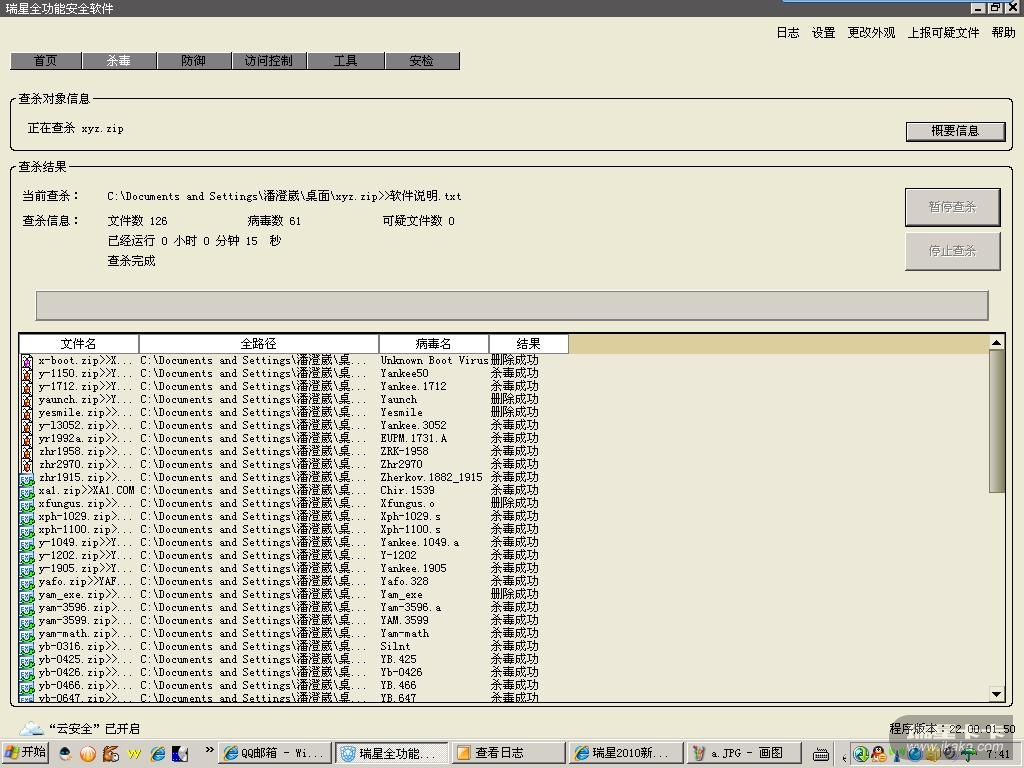Sort by 文件名 column header
1024x768 pixels.
(78, 344)
